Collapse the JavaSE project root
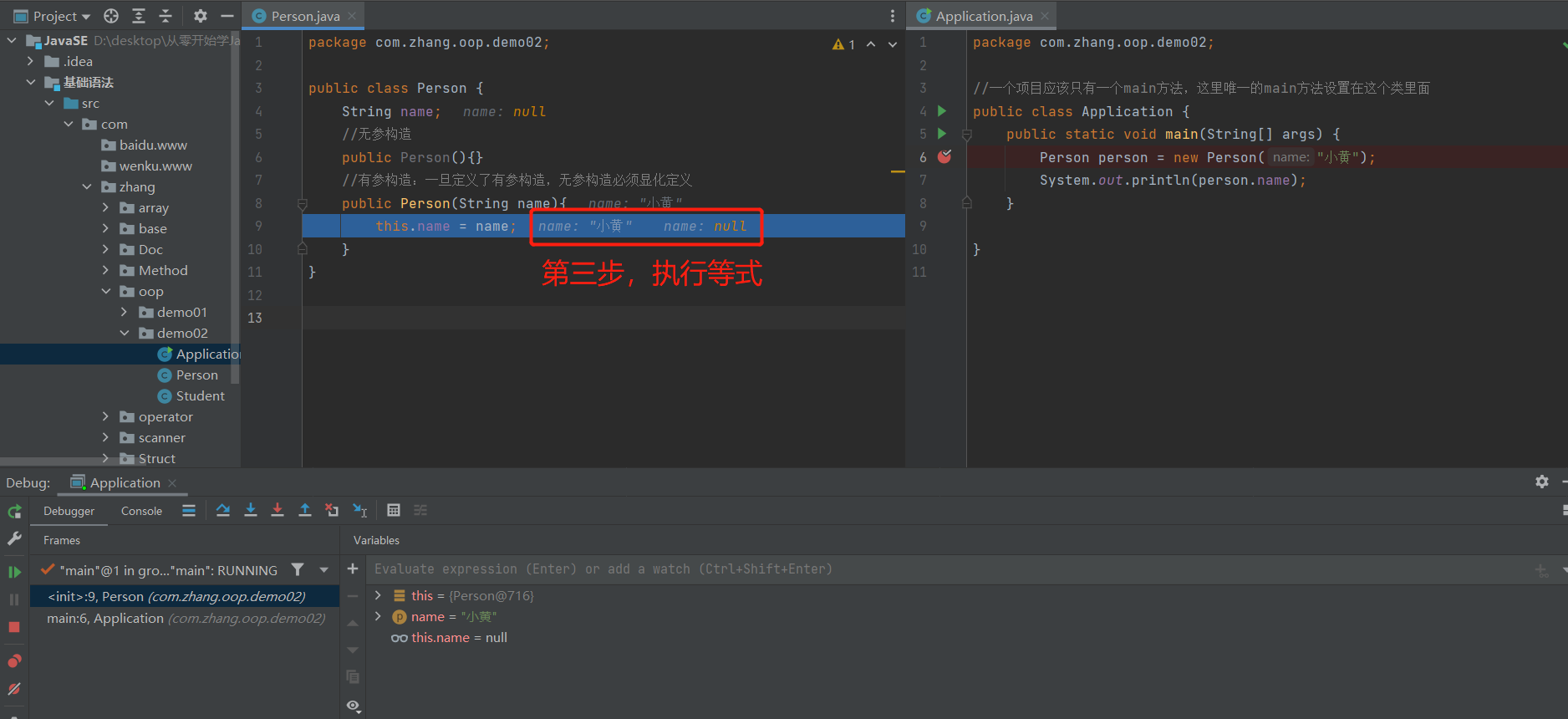 pyautogui.click(x=12, y=40)
